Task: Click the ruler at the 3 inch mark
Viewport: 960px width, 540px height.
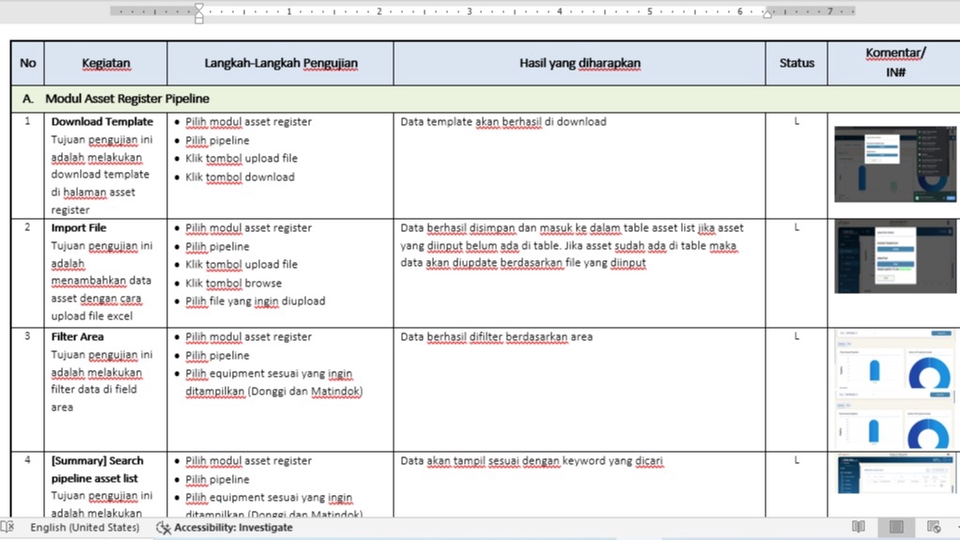Action: coord(470,11)
